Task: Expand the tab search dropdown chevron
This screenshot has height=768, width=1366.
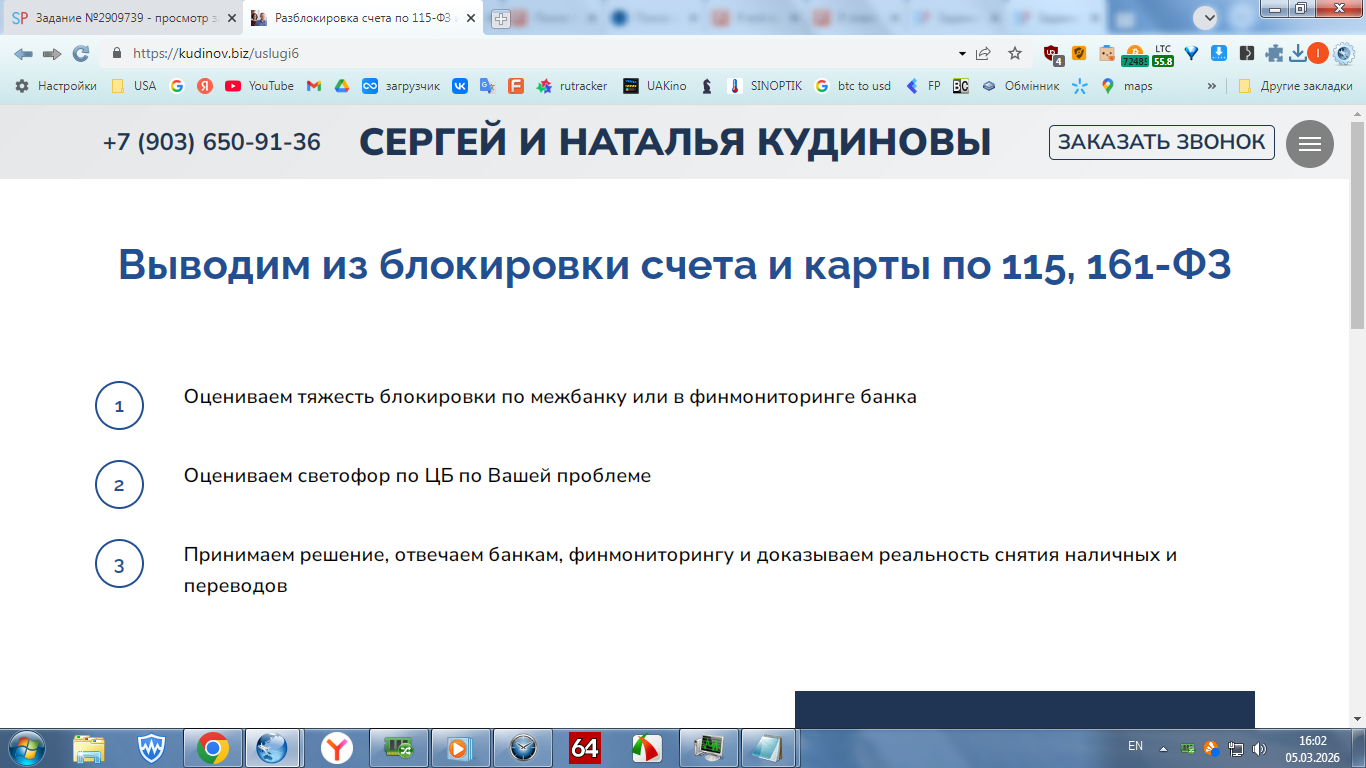Action: click(1208, 18)
